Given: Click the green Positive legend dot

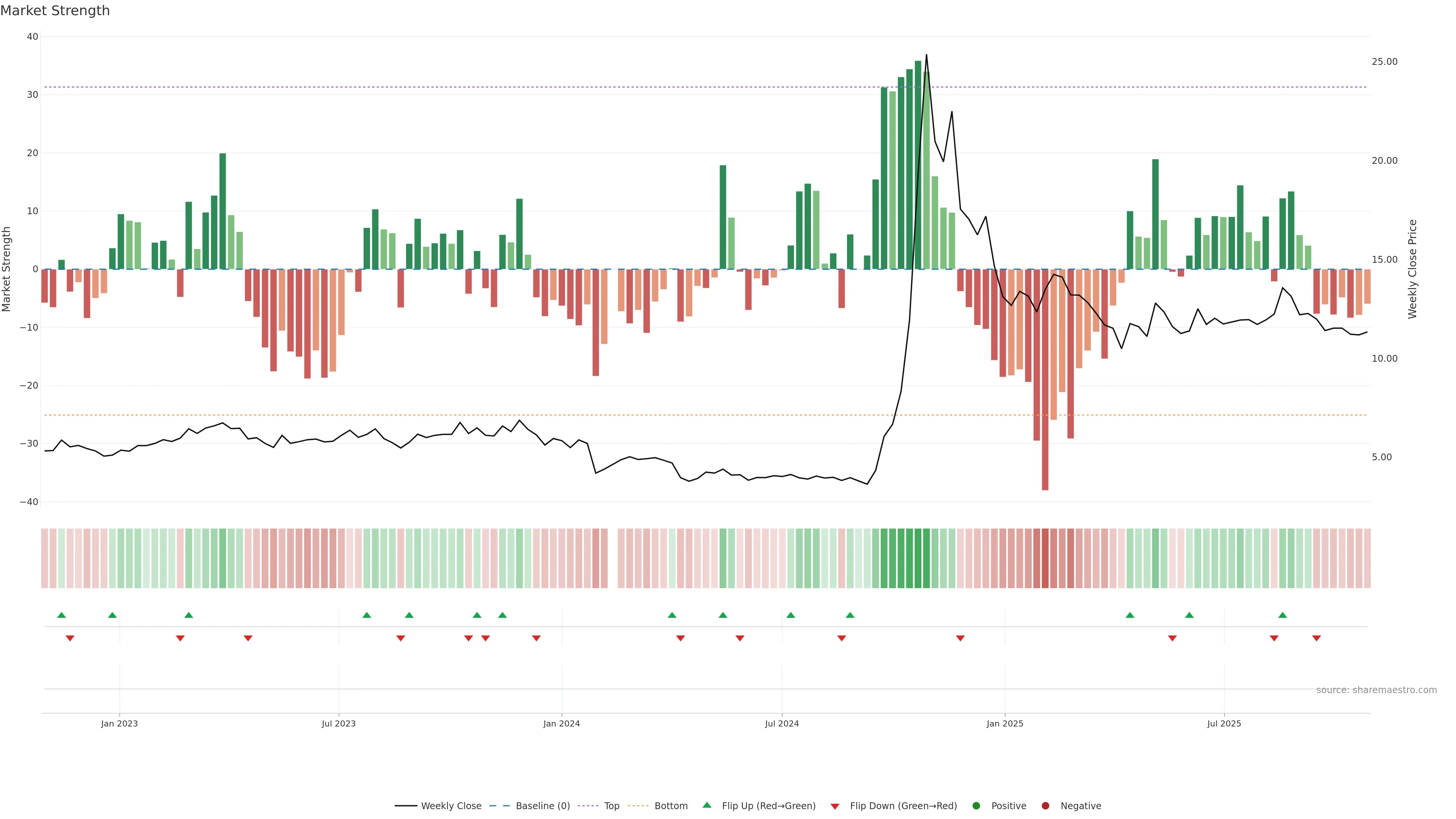Looking at the screenshot, I should [976, 806].
